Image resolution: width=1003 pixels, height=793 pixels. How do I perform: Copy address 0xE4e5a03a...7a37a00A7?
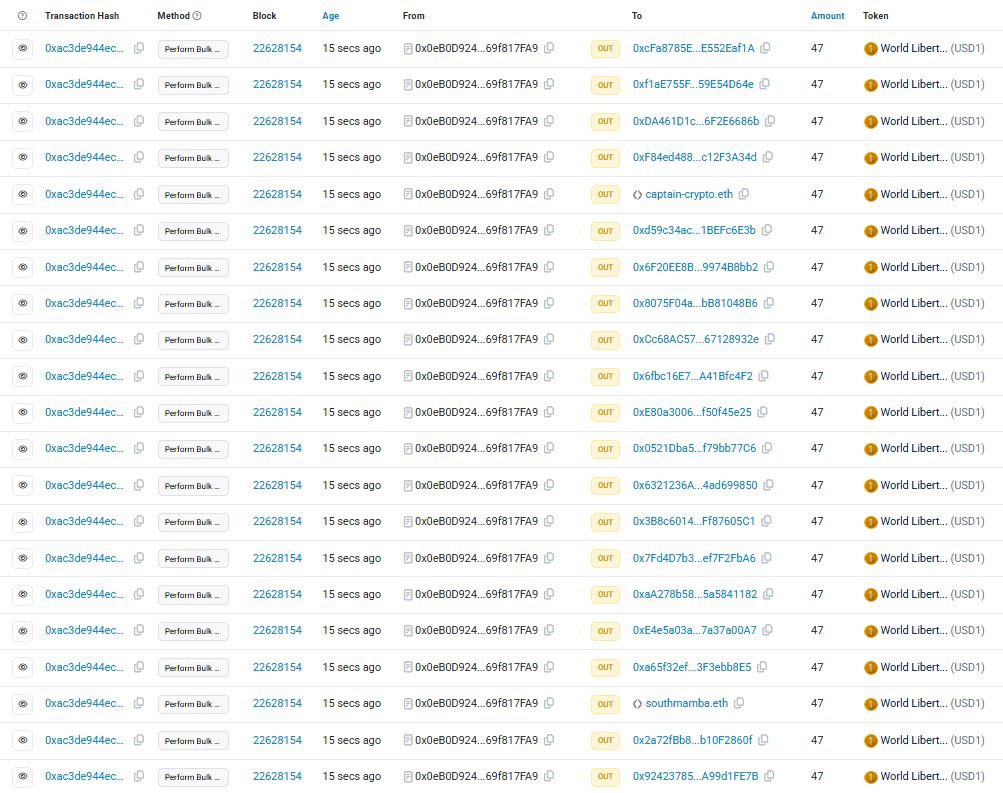[x=768, y=630]
